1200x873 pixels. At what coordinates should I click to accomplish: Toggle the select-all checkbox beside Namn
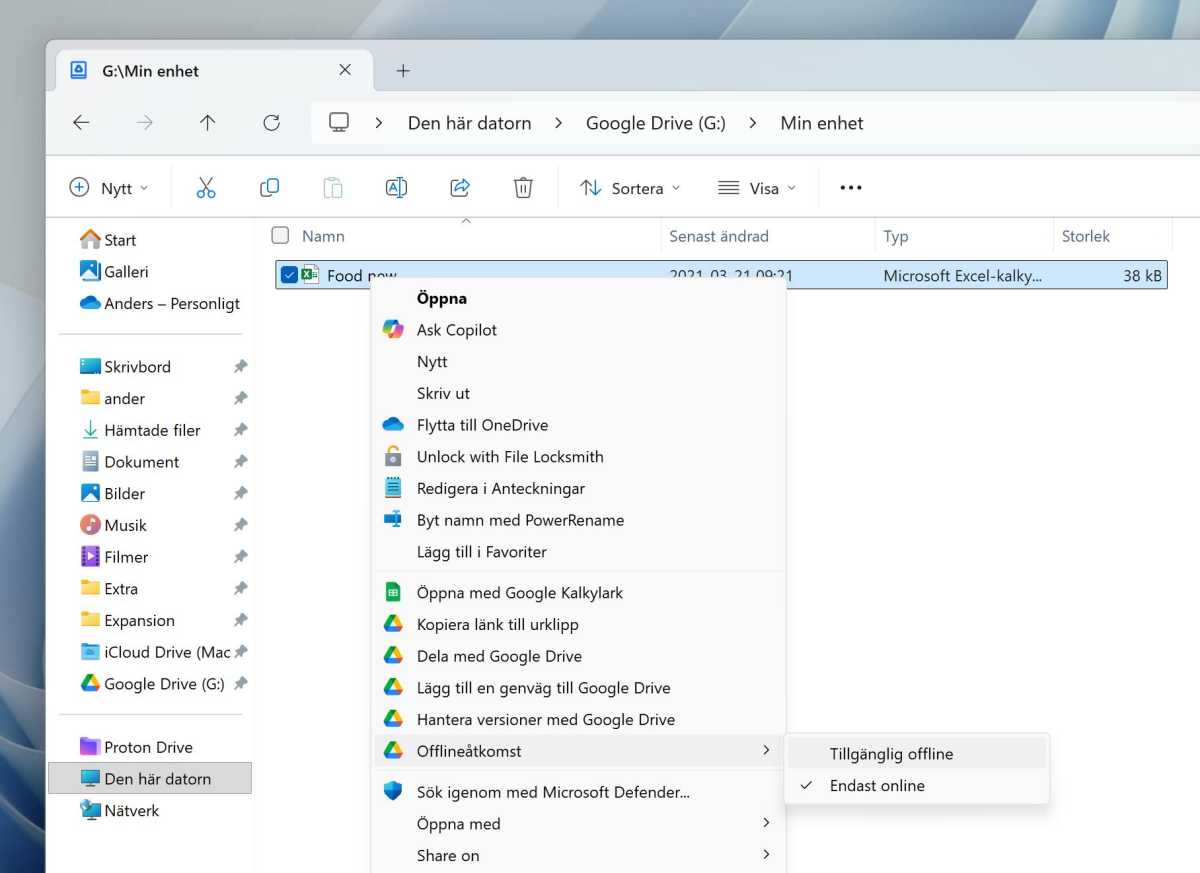click(x=281, y=236)
